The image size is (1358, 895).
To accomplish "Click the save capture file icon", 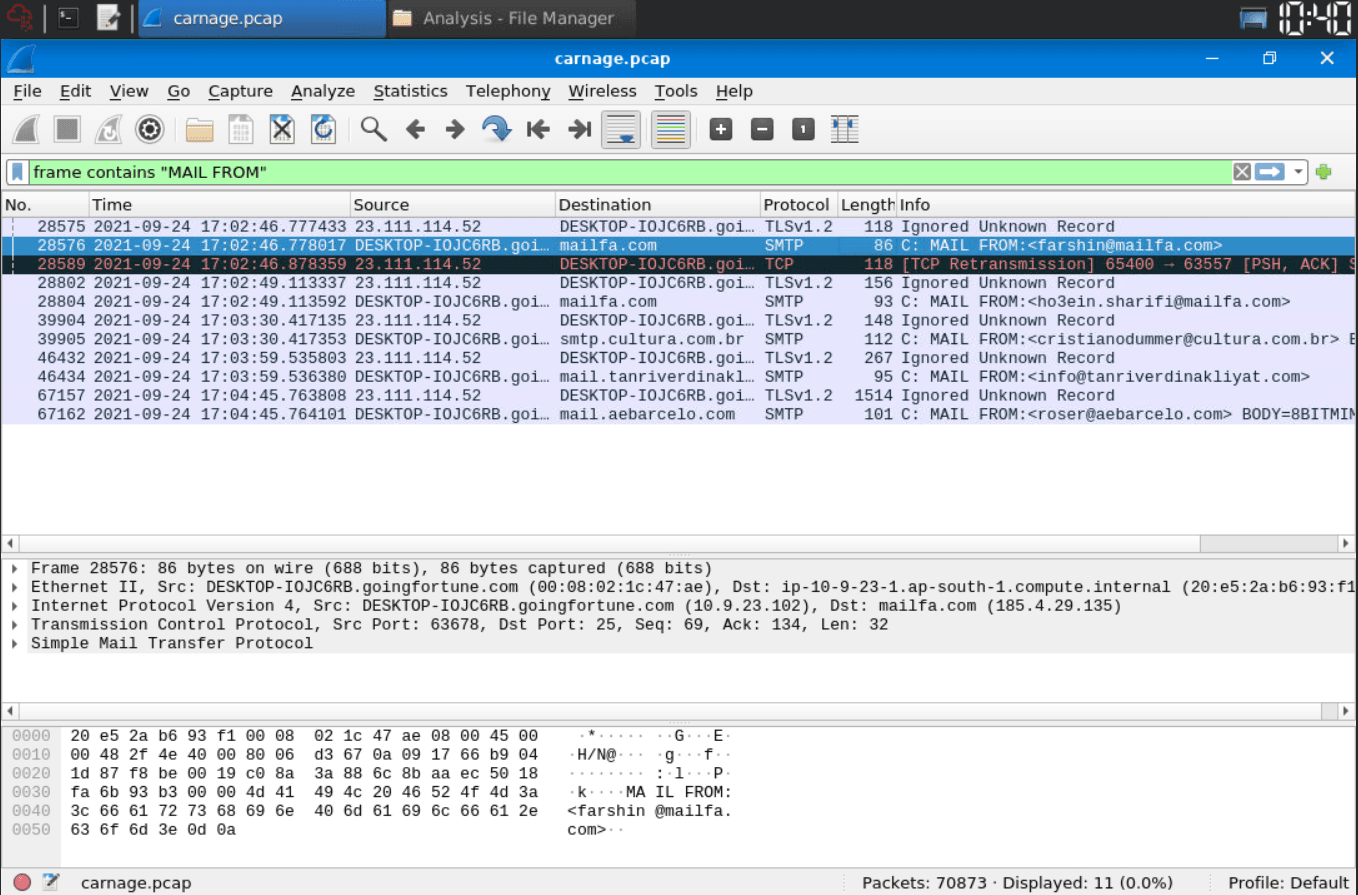I will (241, 129).
